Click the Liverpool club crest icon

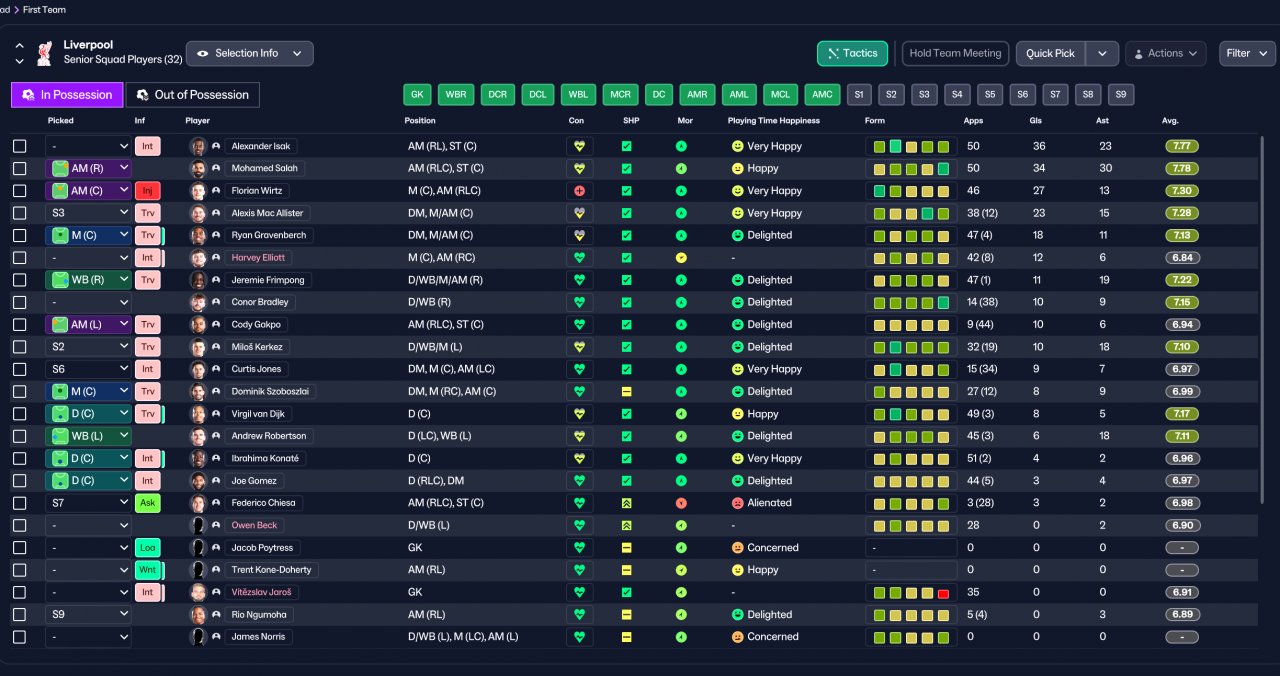pyautogui.click(x=43, y=53)
